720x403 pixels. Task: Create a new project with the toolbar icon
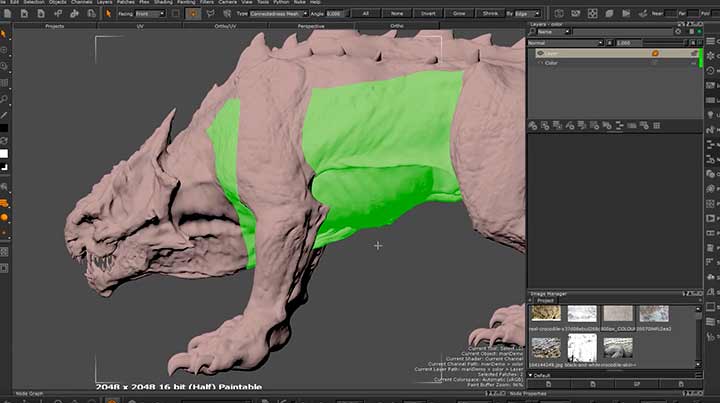click(7, 14)
